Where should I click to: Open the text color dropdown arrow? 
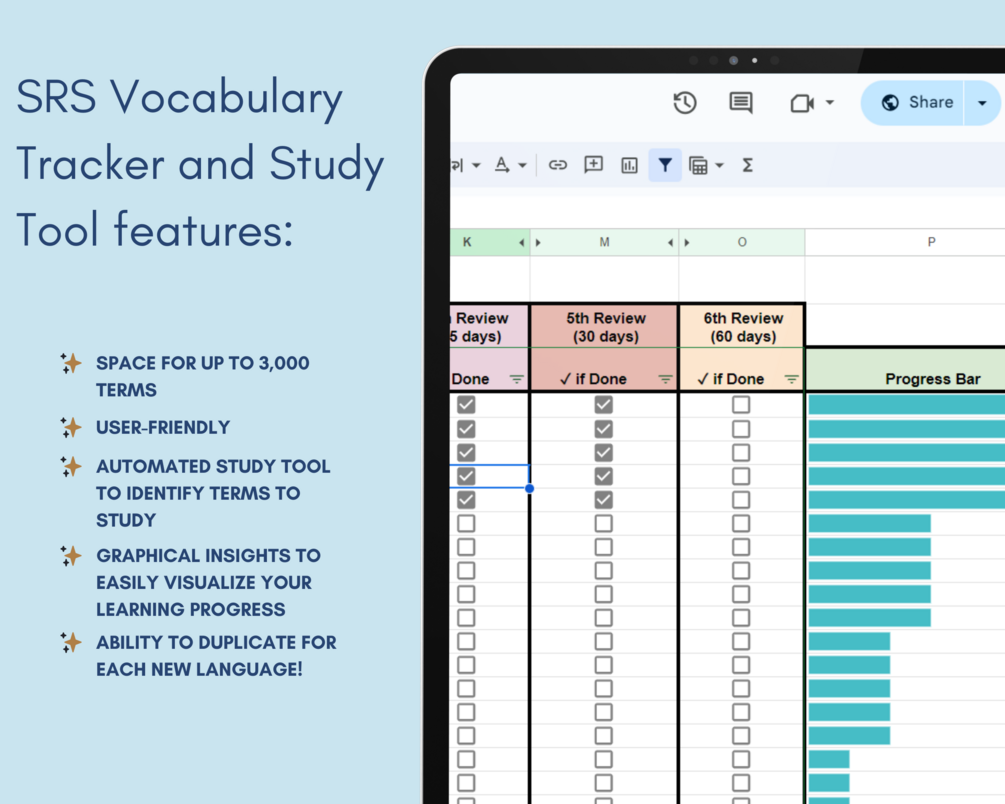tap(522, 165)
